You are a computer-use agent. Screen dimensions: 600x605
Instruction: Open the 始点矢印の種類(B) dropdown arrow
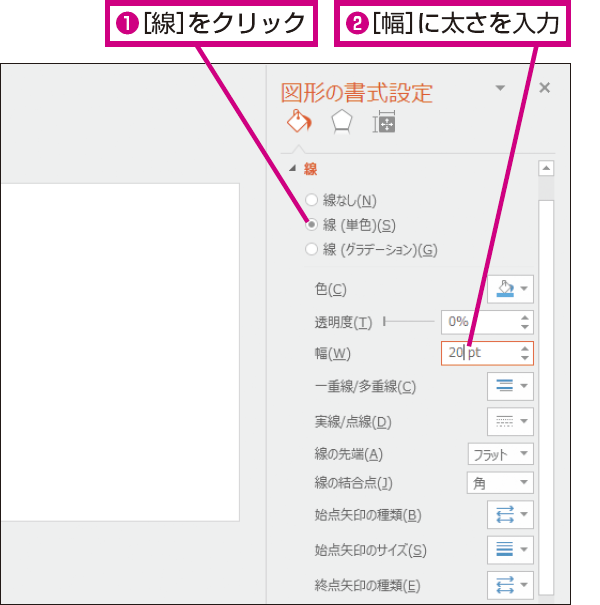pyautogui.click(x=524, y=514)
